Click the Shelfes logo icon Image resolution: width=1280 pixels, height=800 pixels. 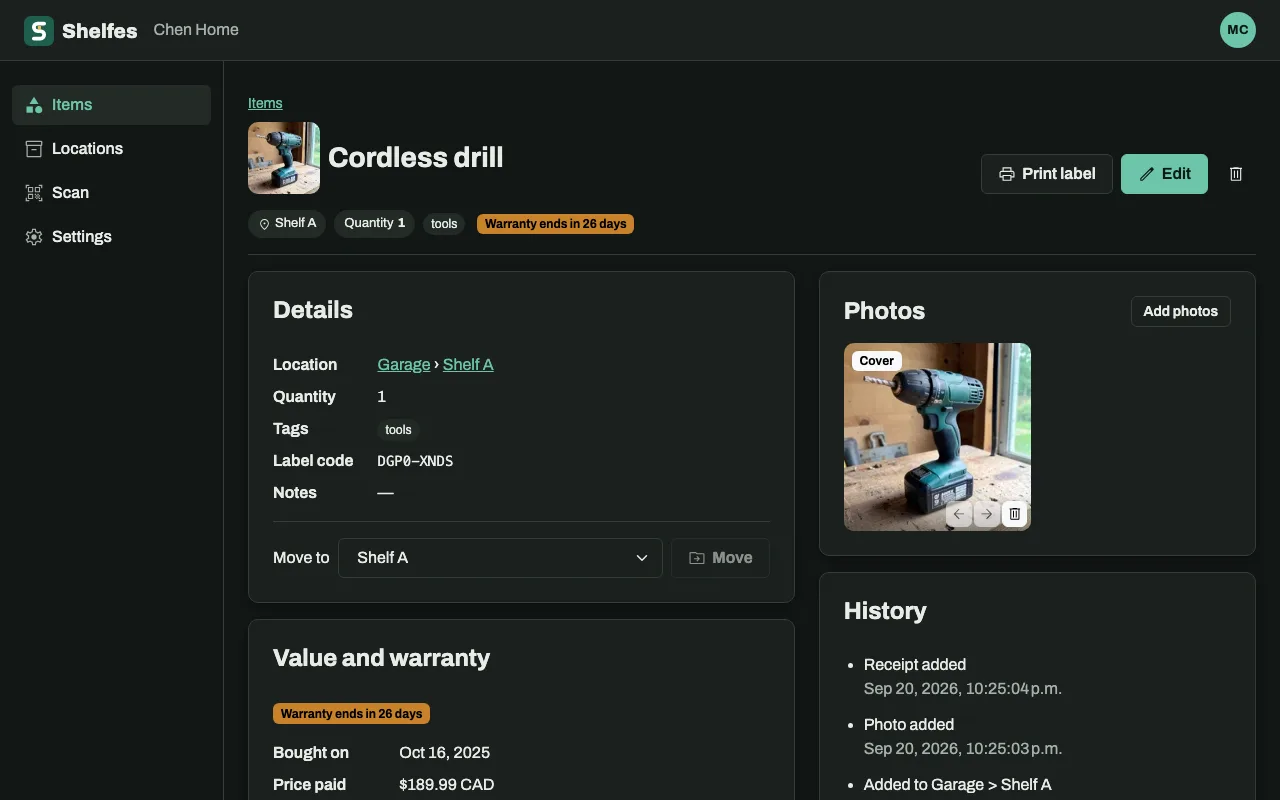click(39, 30)
